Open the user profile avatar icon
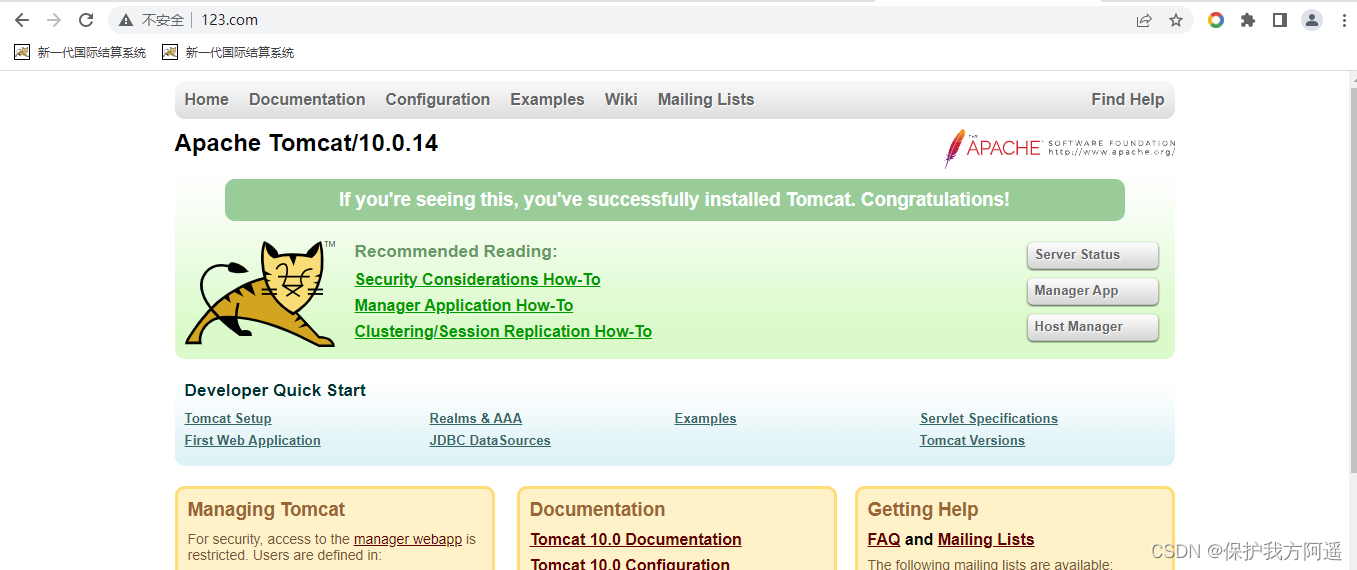 [x=1312, y=20]
